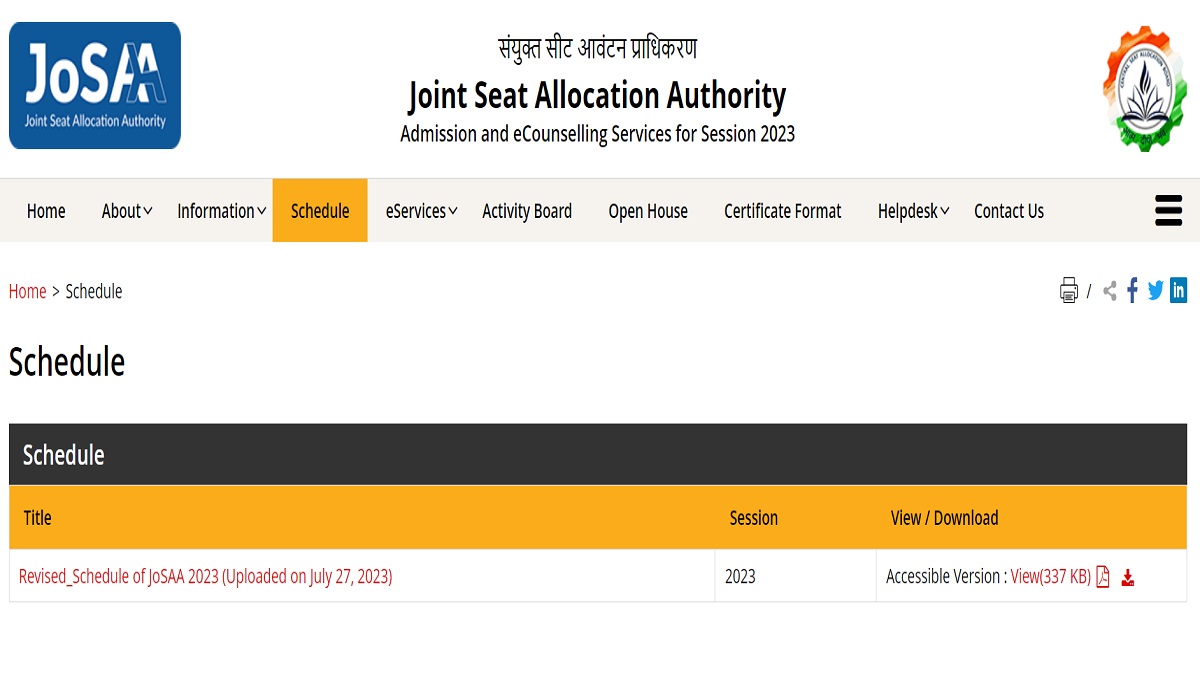Screen dimensions: 1200x675
Task: Click the dark Schedule table title bar
Action: click(x=598, y=455)
